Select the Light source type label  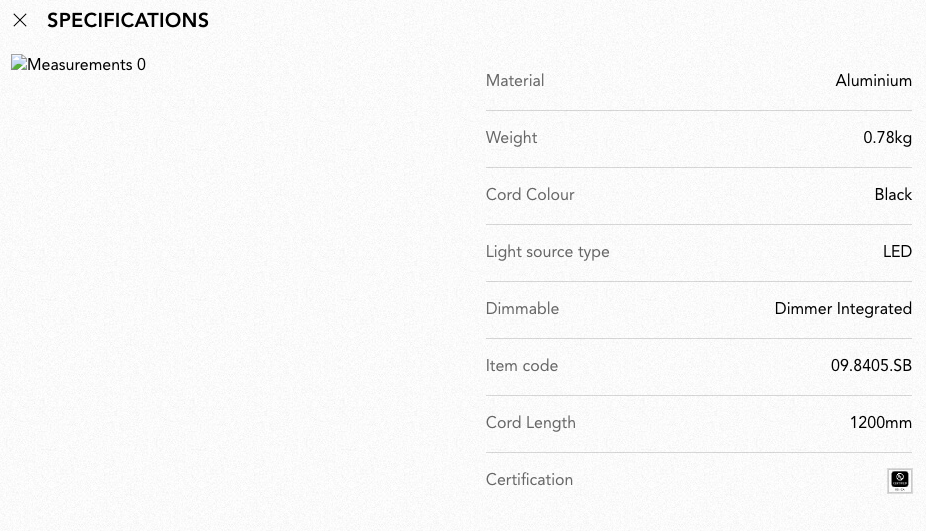[x=547, y=252]
